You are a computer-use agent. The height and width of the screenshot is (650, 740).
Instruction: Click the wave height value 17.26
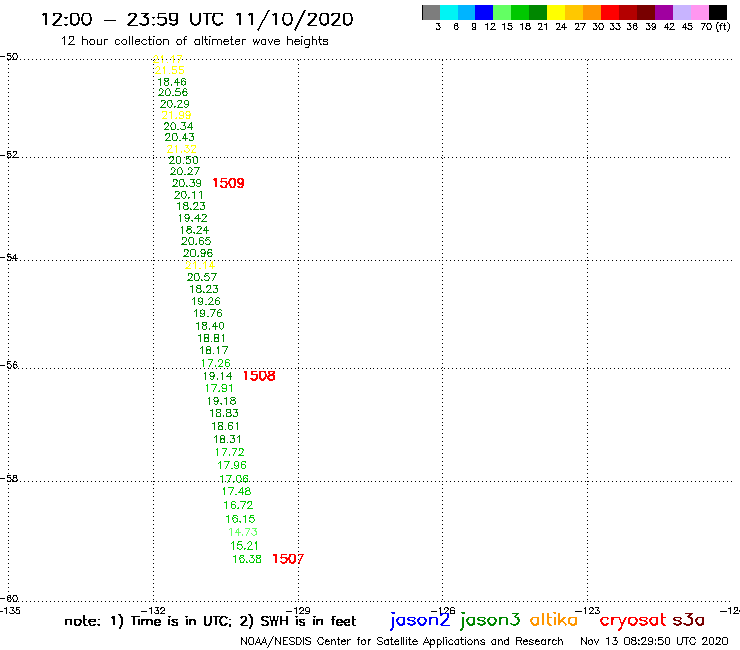pos(216,363)
